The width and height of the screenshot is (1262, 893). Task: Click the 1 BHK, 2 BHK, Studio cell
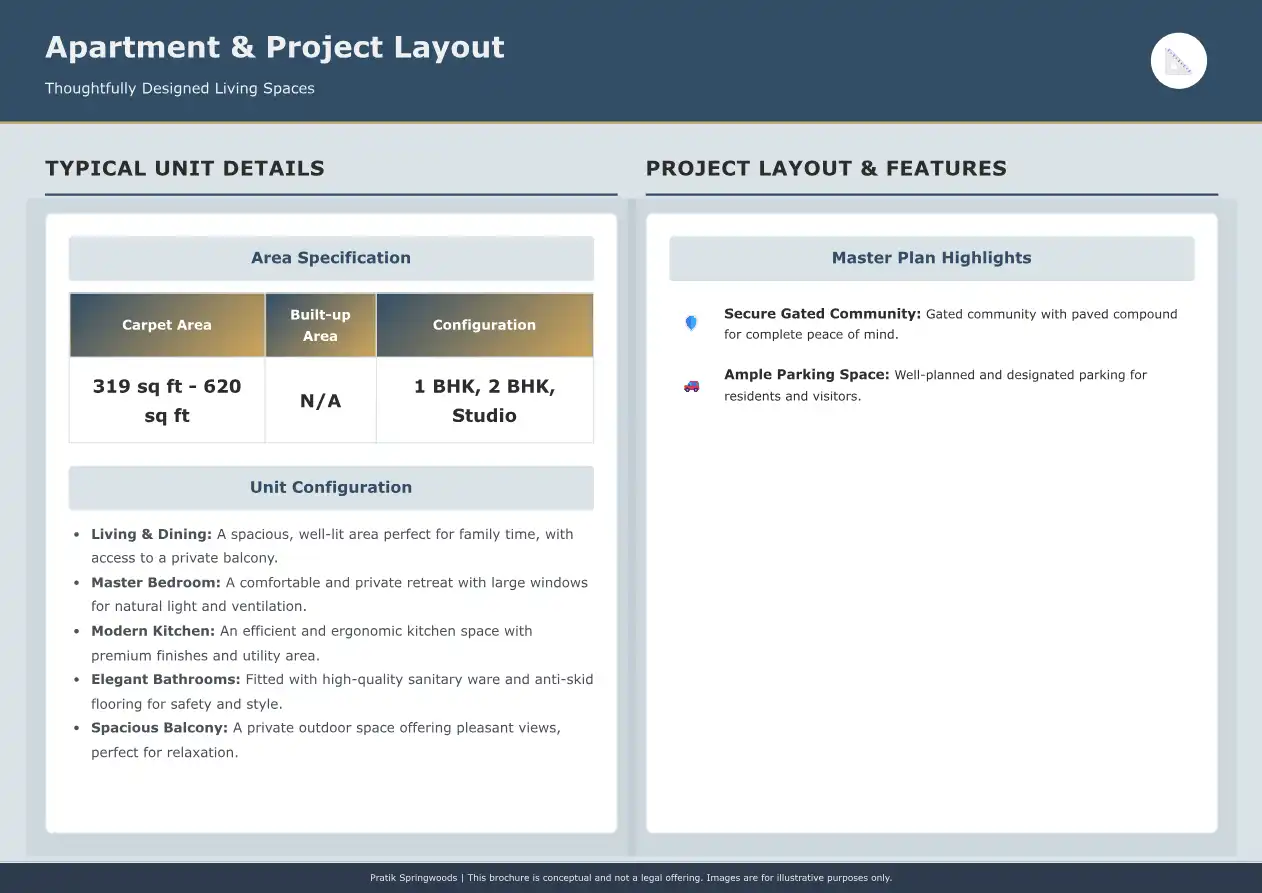point(484,400)
